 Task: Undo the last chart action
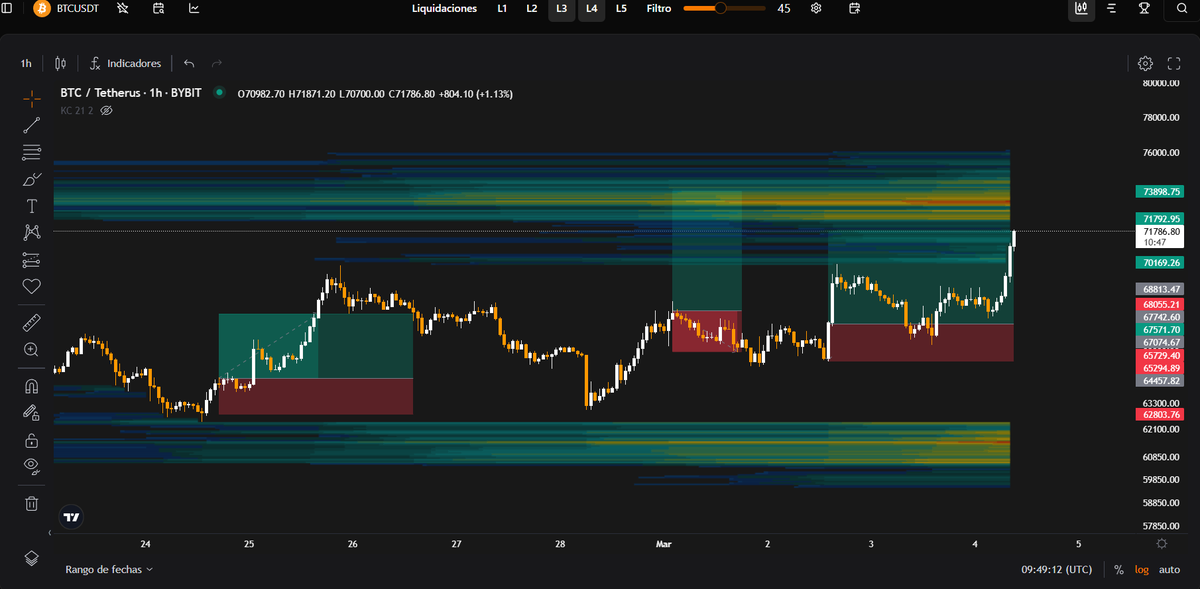189,63
